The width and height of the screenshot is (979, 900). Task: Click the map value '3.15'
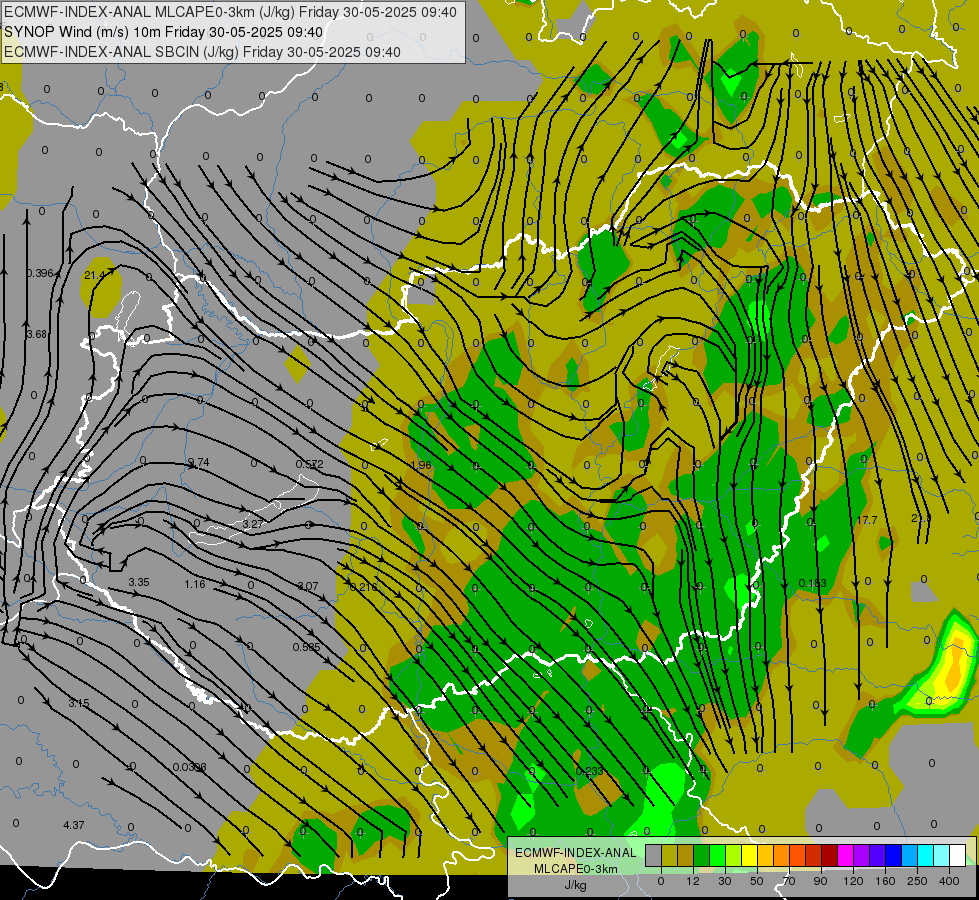click(x=79, y=703)
